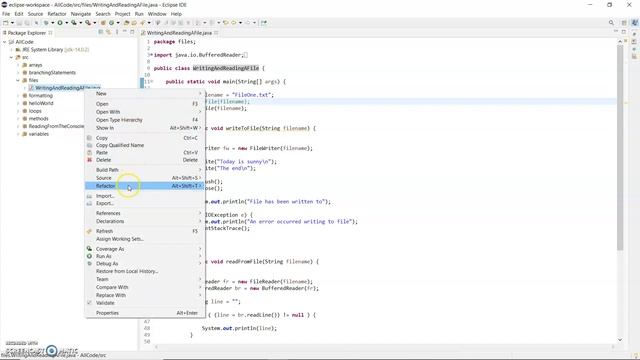This screenshot has height=360, width=640.
Task: Collapse the files package
Action: [18, 80]
